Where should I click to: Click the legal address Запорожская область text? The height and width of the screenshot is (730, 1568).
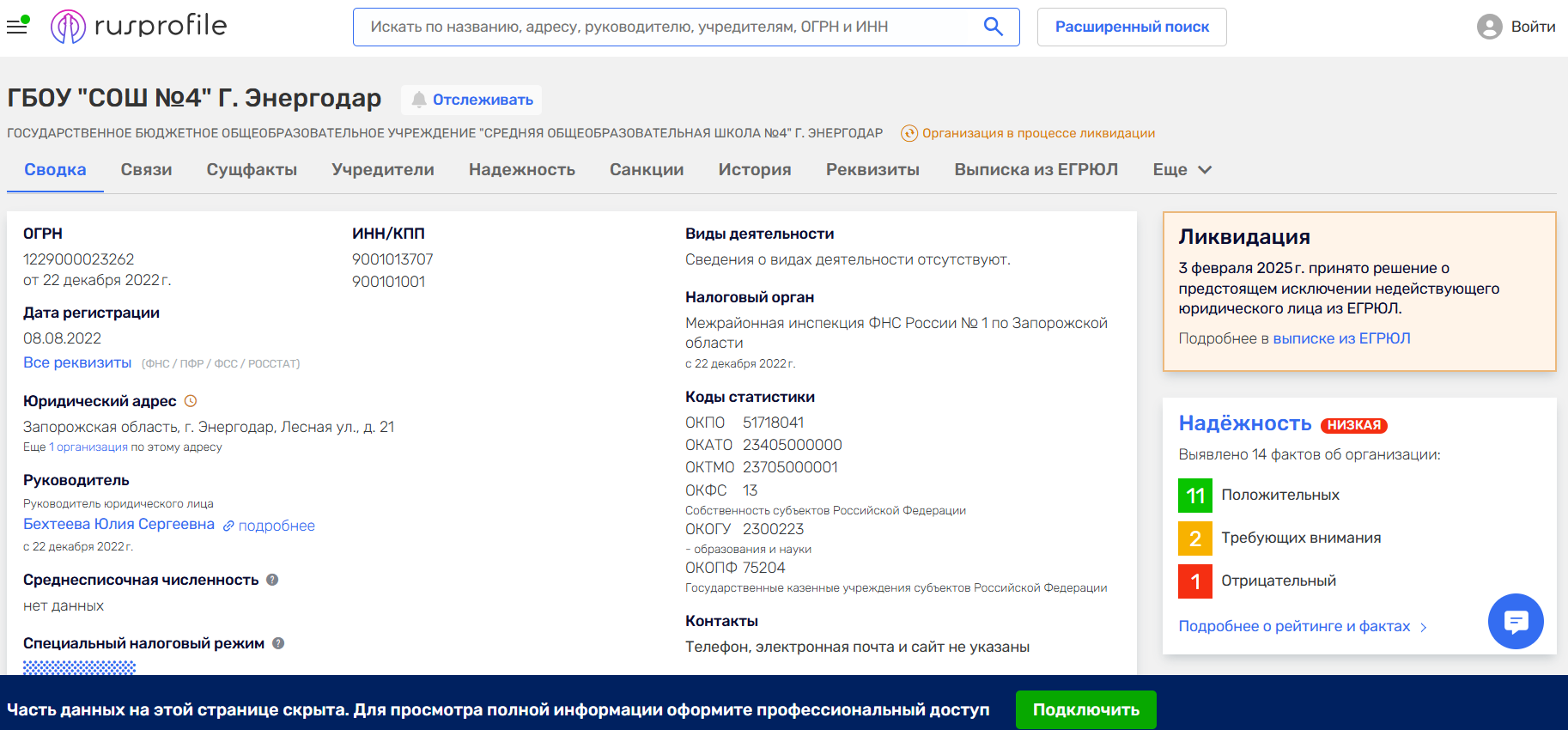point(209,427)
